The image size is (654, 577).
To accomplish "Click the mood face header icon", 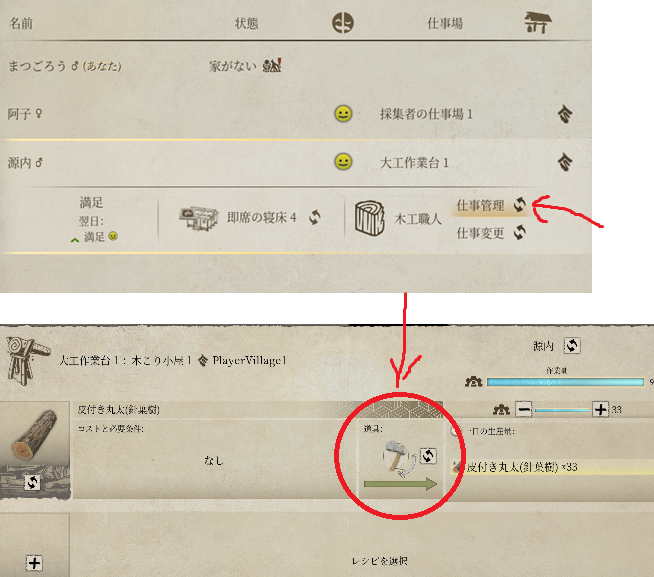I will click(x=343, y=23).
